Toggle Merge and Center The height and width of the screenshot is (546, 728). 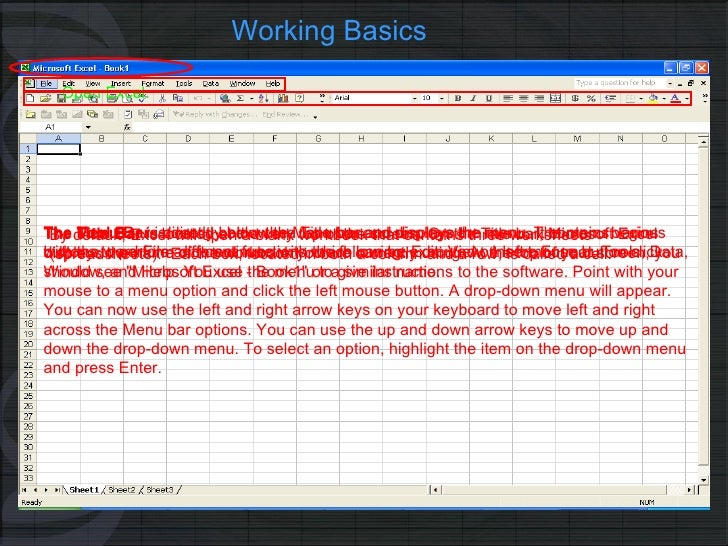(555, 98)
